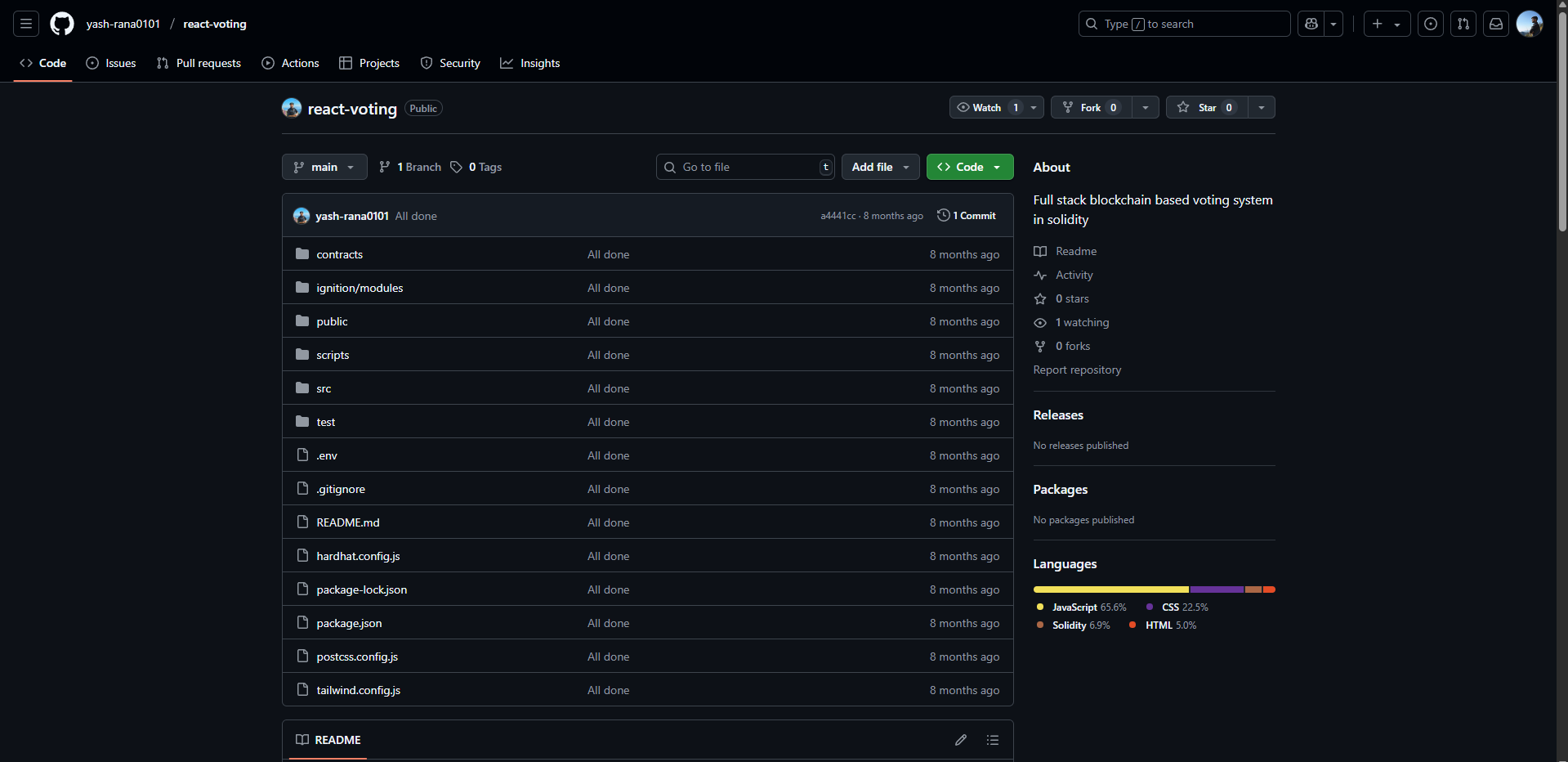Click the Activity pulse icon in About
The image size is (1568, 762).
tap(1040, 275)
